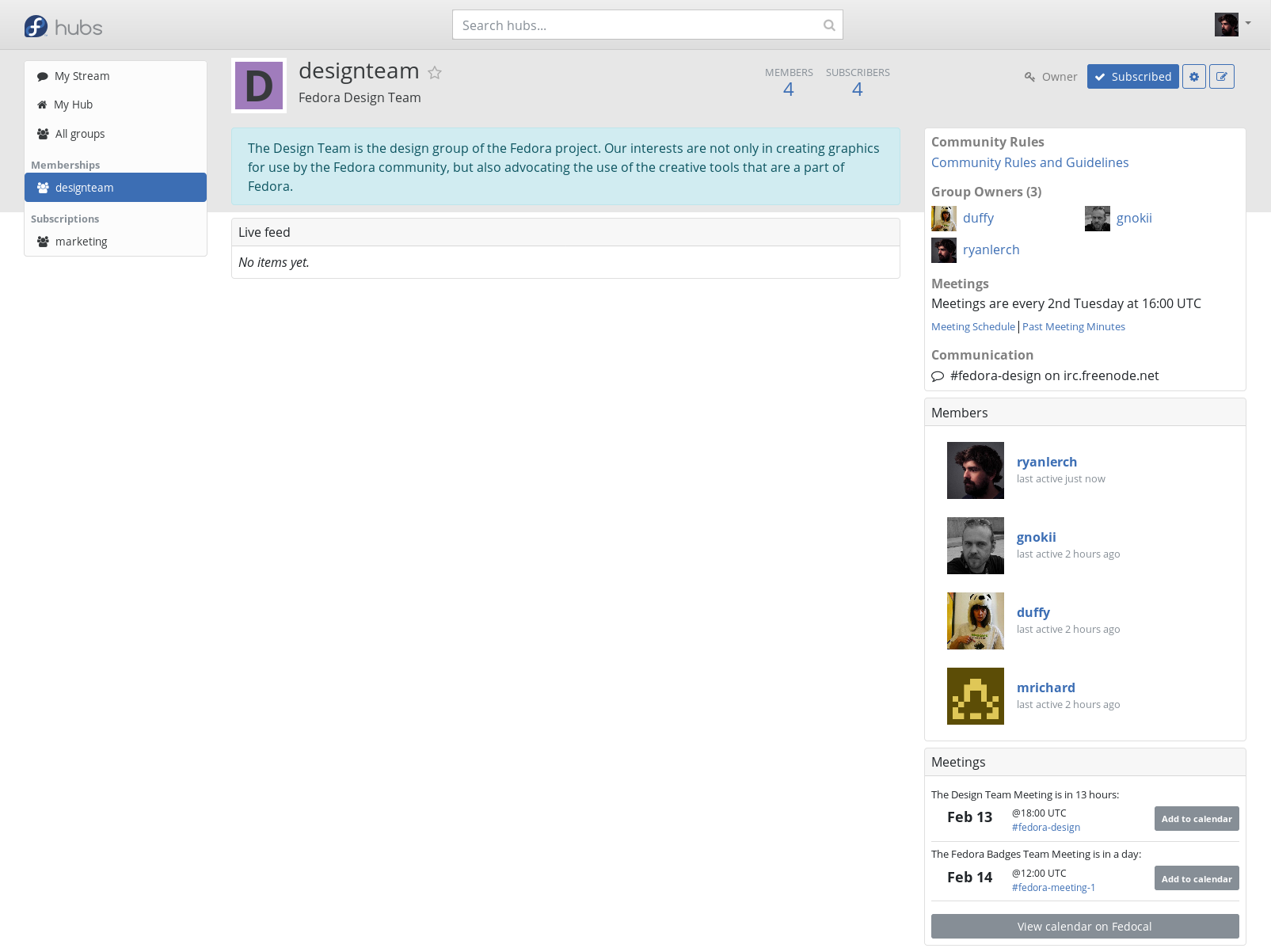Click gnokii's small owner avatar
The height and width of the screenshot is (952, 1271).
click(x=1098, y=219)
